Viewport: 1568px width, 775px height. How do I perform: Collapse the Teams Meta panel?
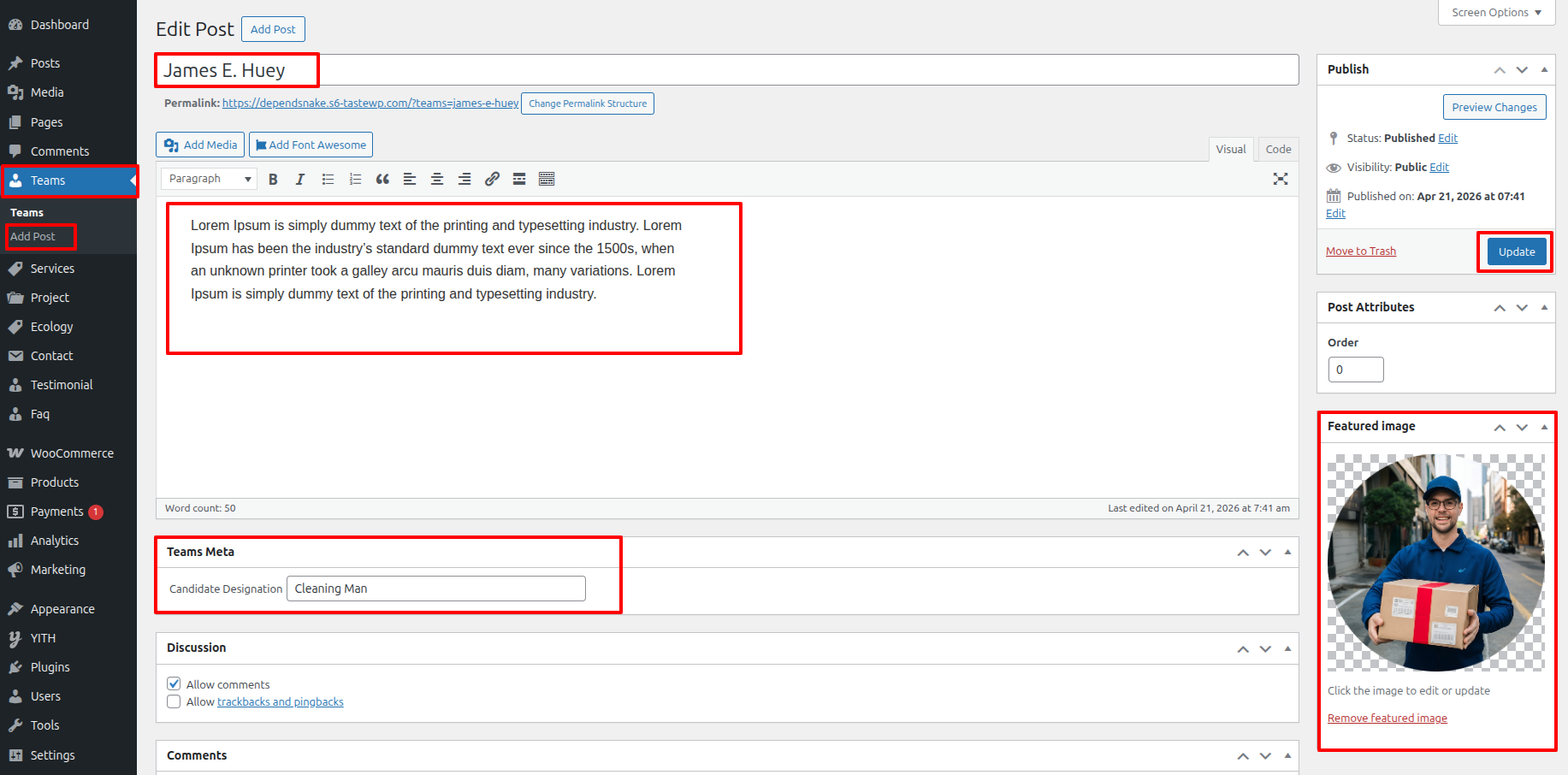coord(1287,553)
